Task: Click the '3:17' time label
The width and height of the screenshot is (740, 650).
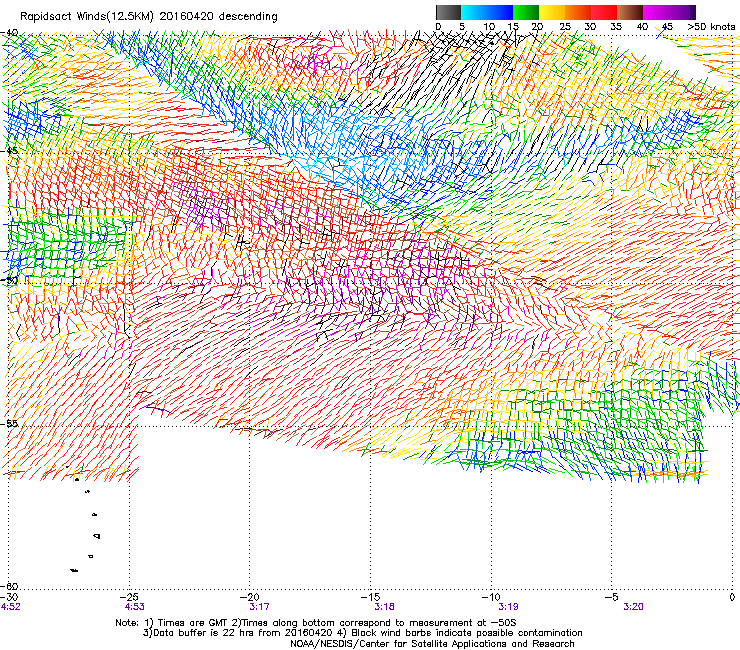Action: (x=259, y=607)
